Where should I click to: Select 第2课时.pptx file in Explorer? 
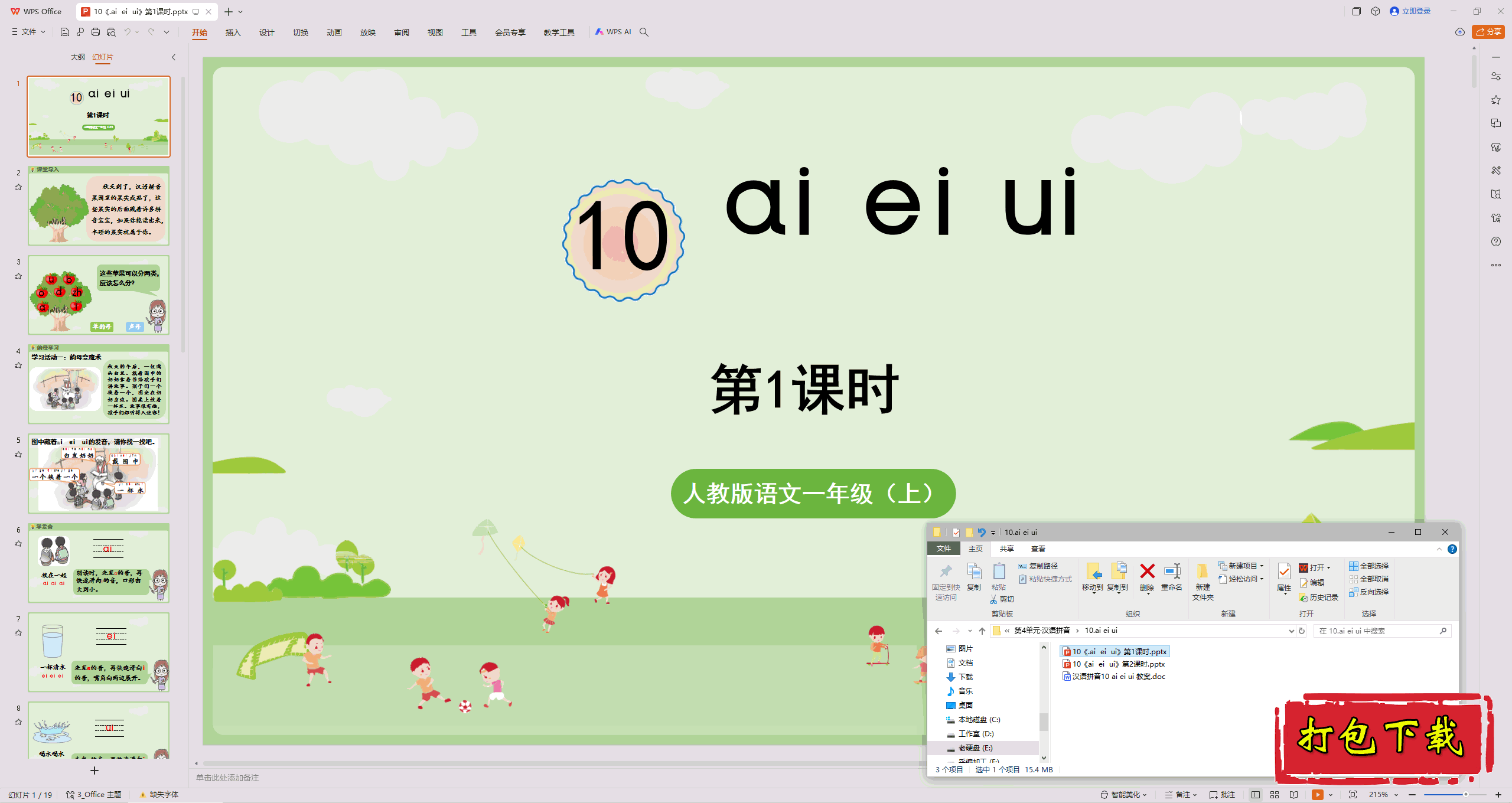point(1113,664)
